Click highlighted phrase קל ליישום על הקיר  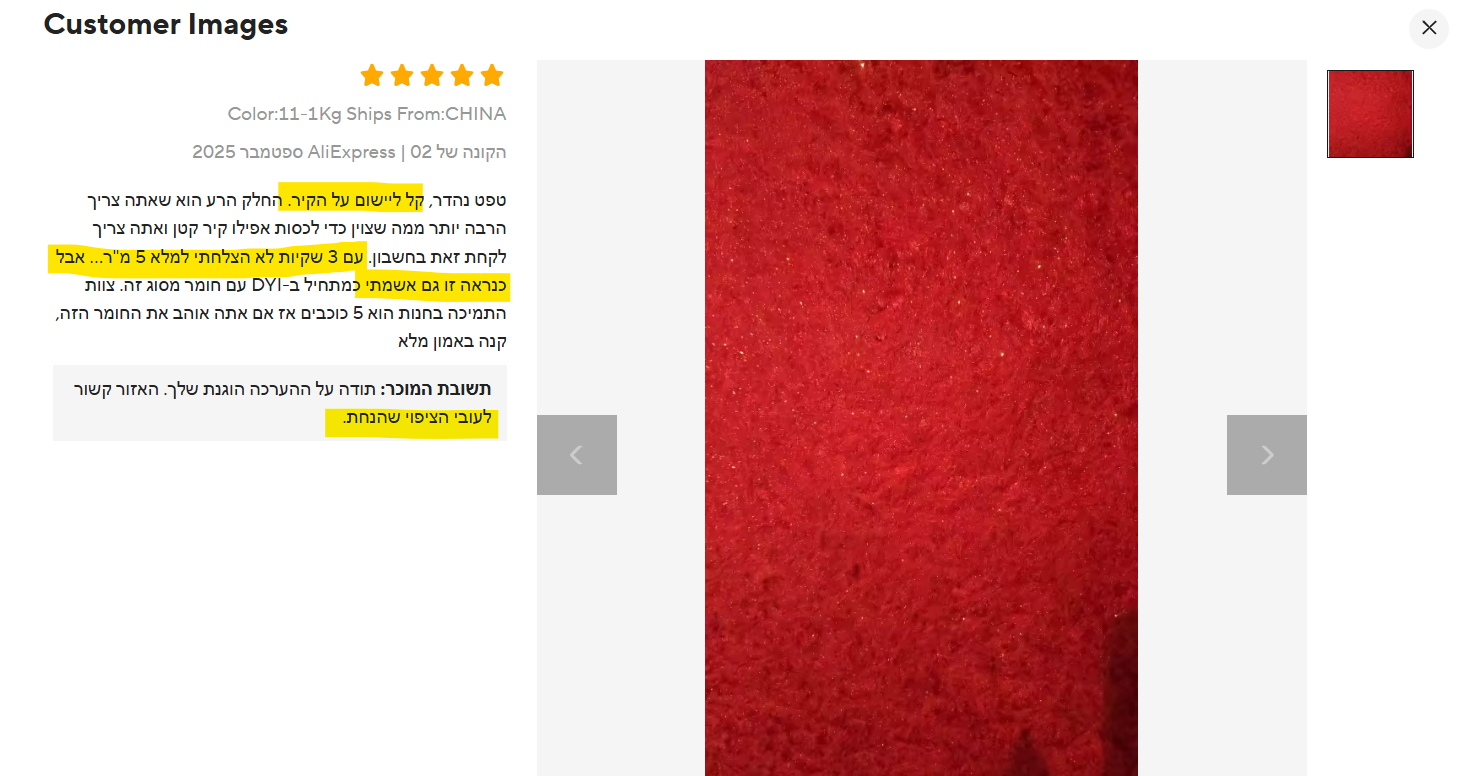point(351,199)
